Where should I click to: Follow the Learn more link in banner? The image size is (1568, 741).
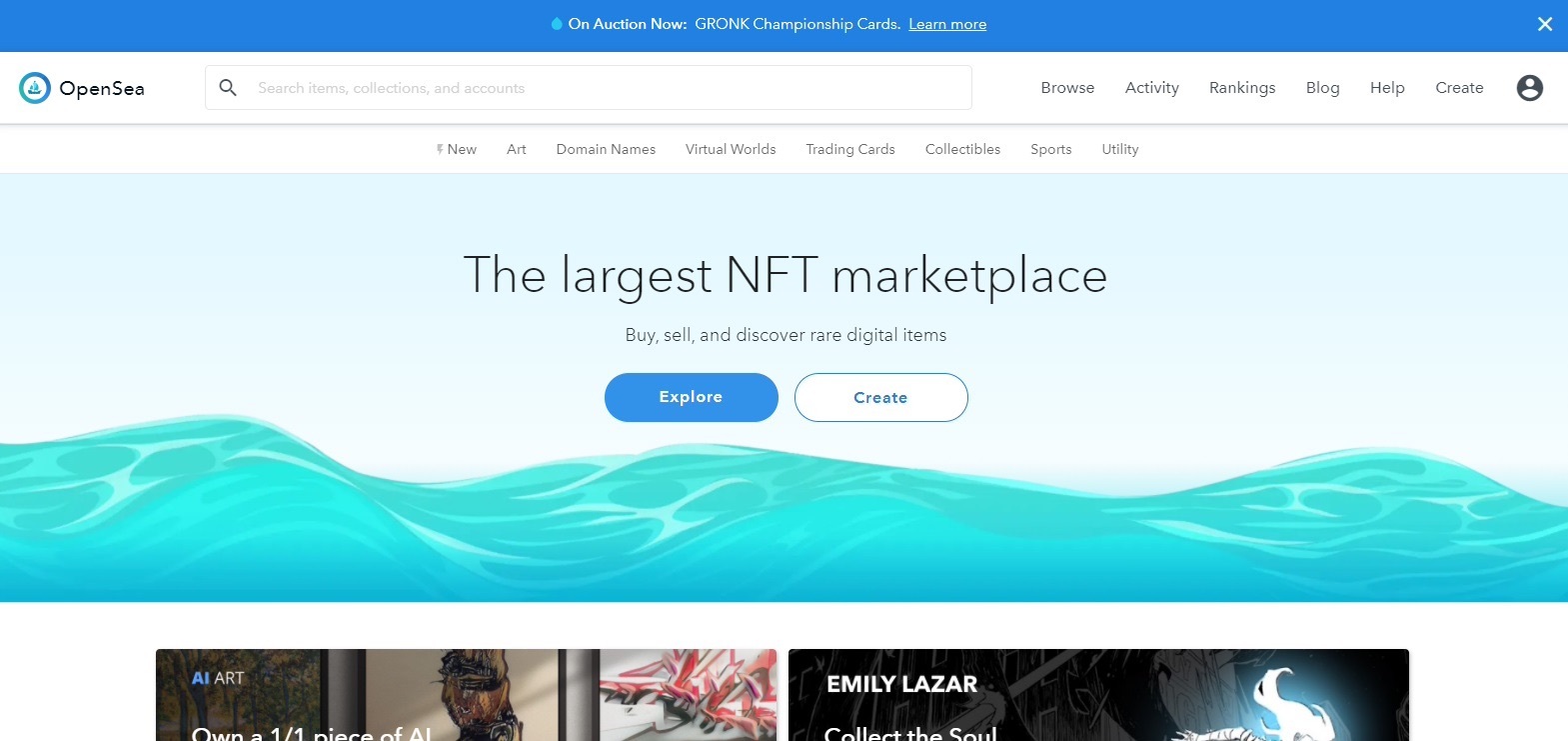click(947, 24)
